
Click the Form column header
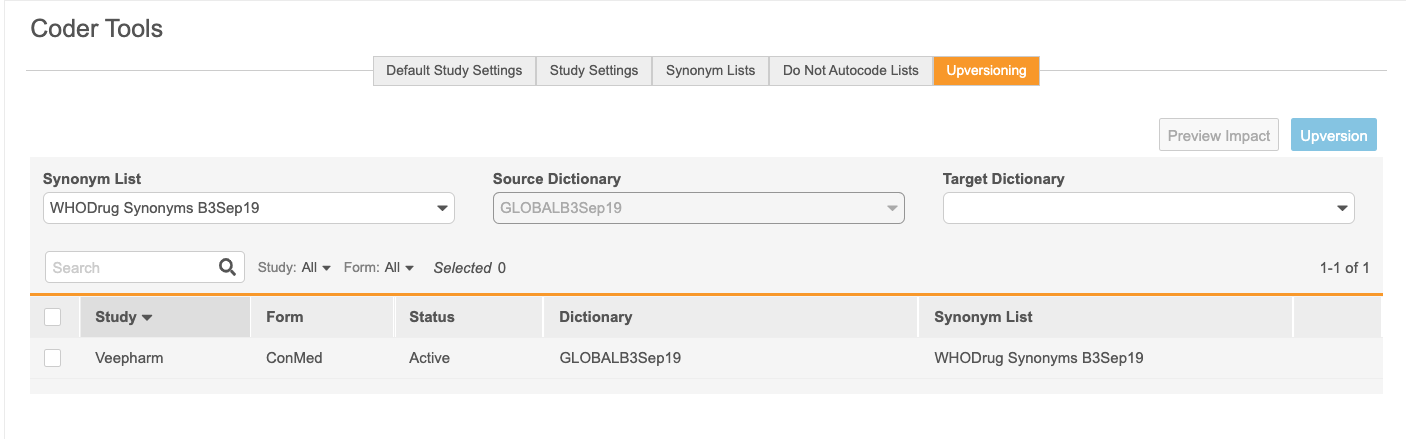coord(285,317)
